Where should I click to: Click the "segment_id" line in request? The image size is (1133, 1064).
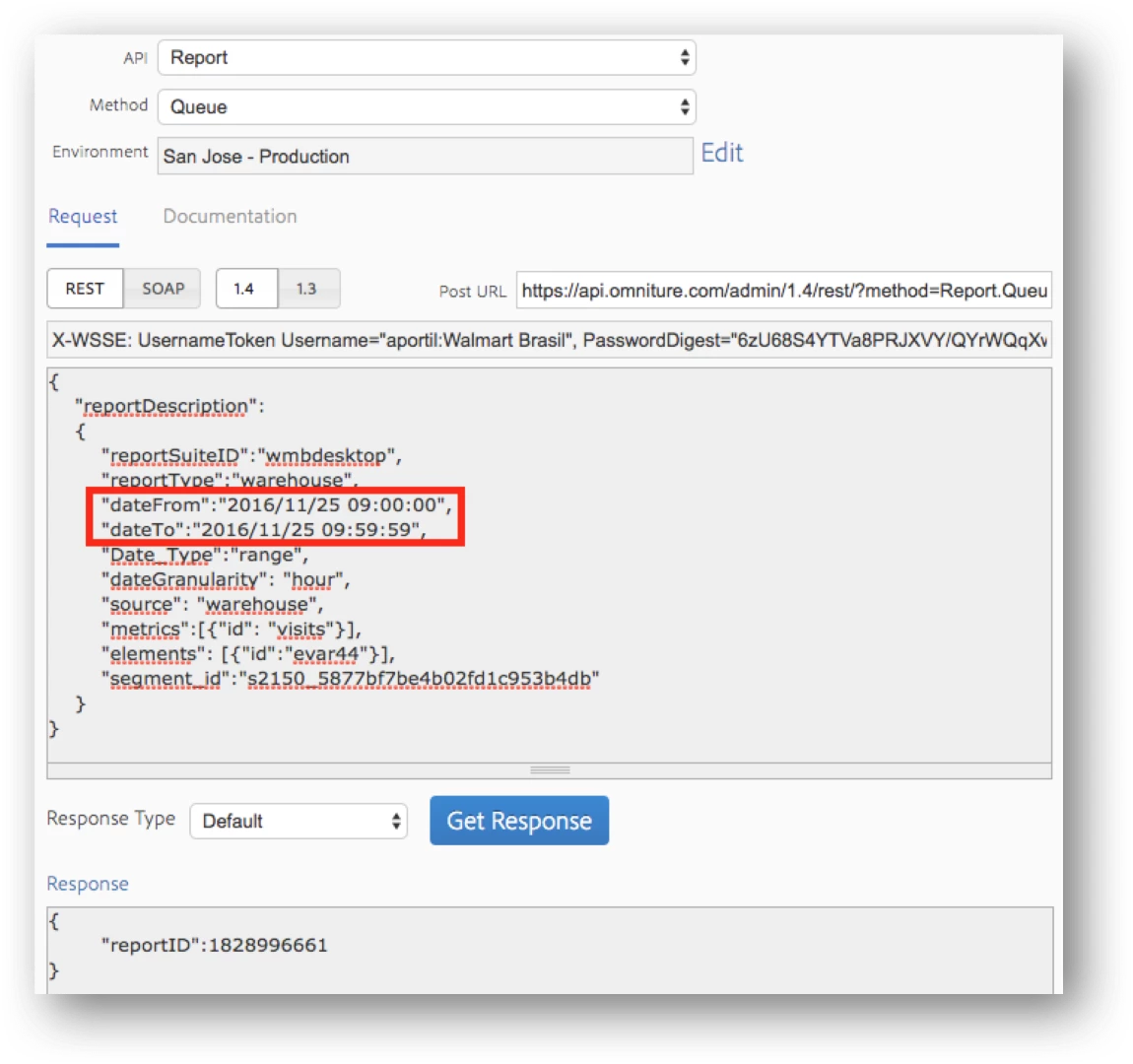[x=351, y=679]
